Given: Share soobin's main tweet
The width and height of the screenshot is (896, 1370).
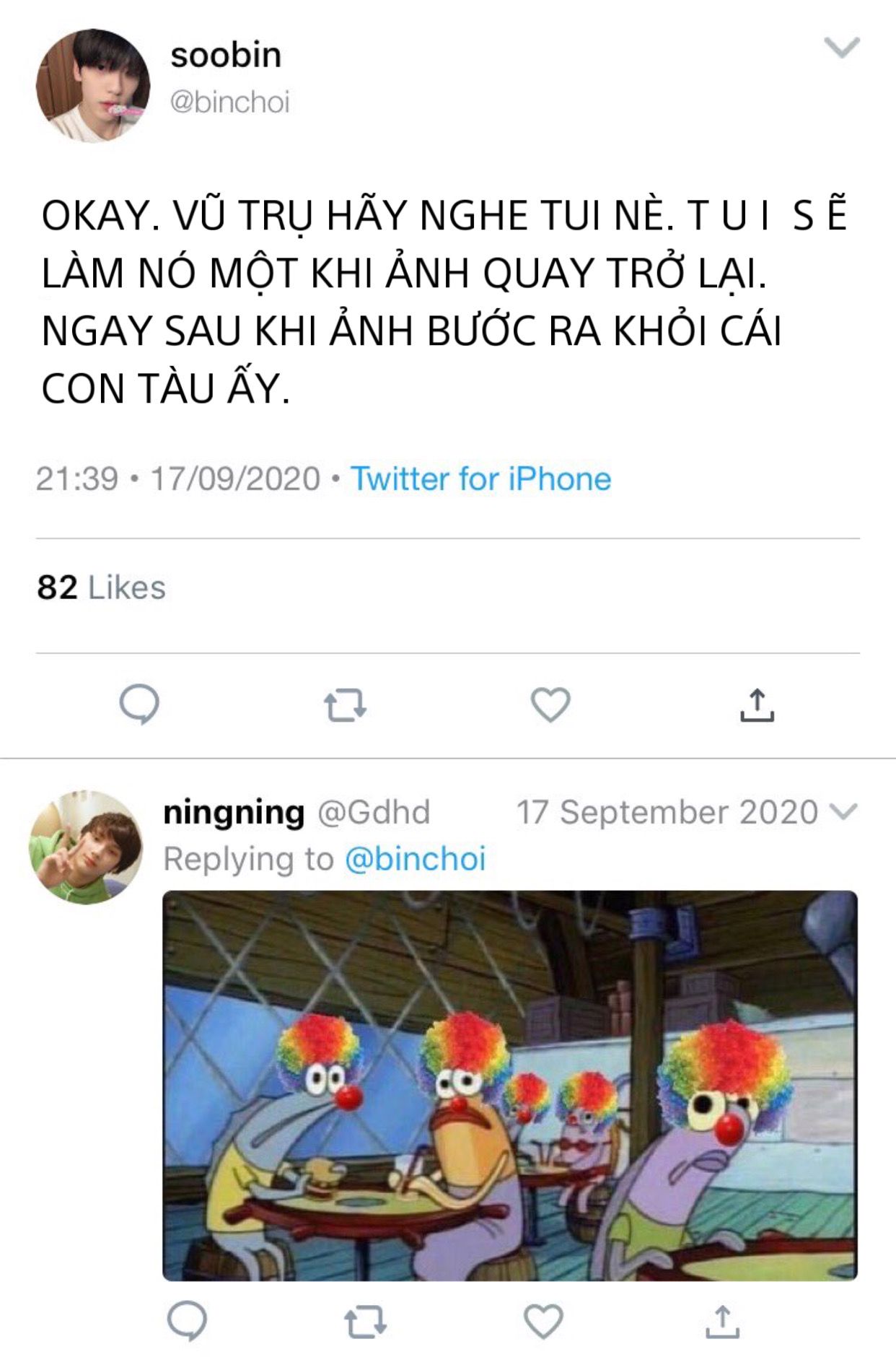Looking at the screenshot, I should [x=756, y=705].
